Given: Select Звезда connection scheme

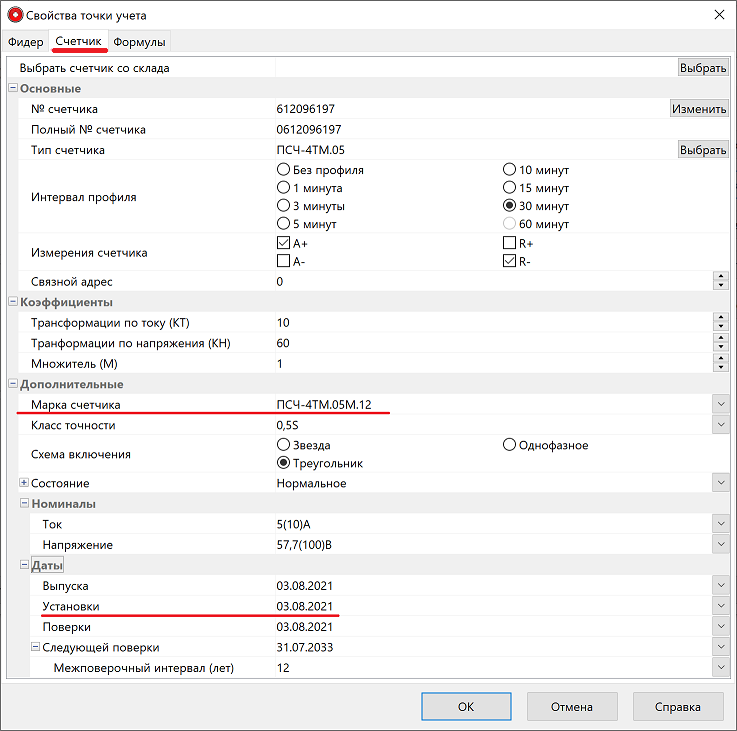Looking at the screenshot, I should (284, 445).
